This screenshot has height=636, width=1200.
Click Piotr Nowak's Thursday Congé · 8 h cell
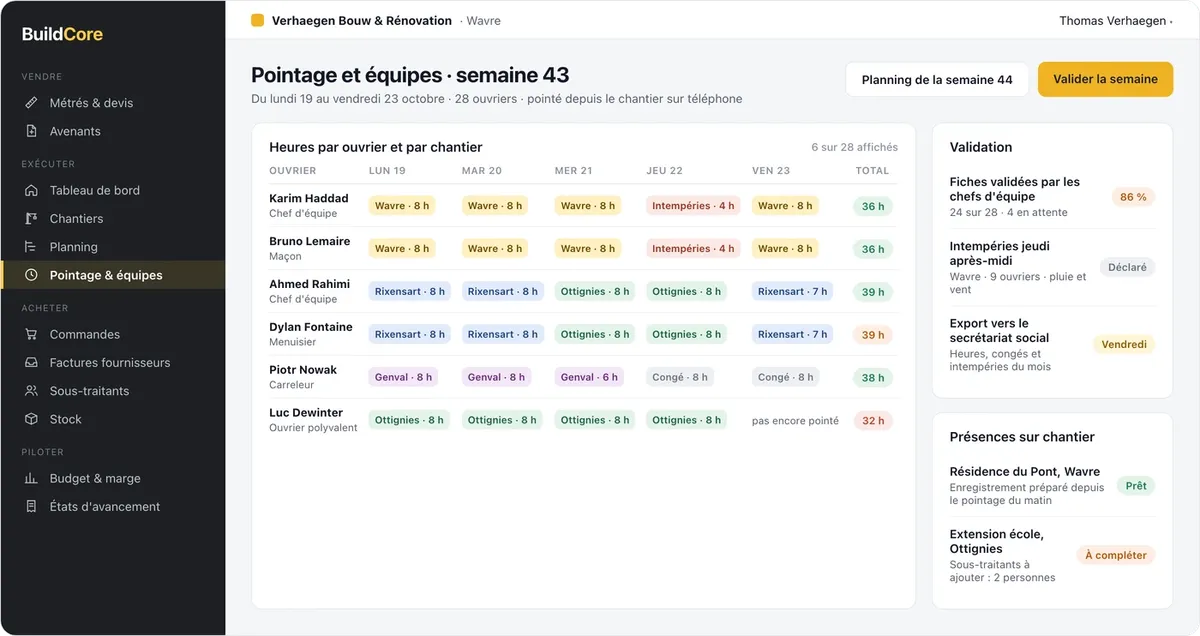[x=680, y=378]
